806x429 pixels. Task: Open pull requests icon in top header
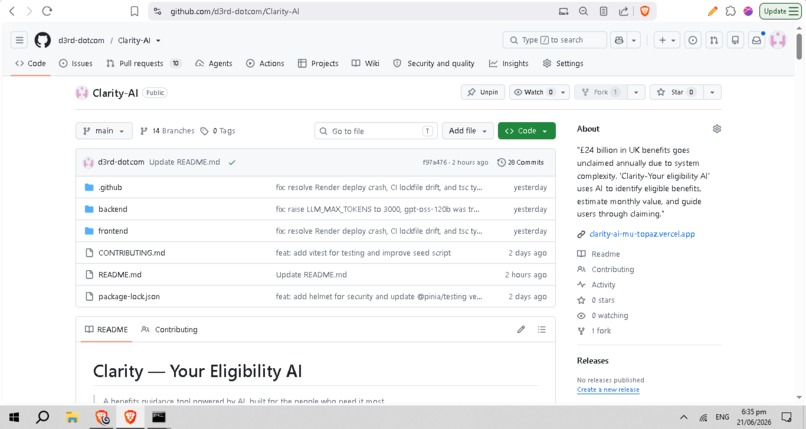click(x=714, y=40)
